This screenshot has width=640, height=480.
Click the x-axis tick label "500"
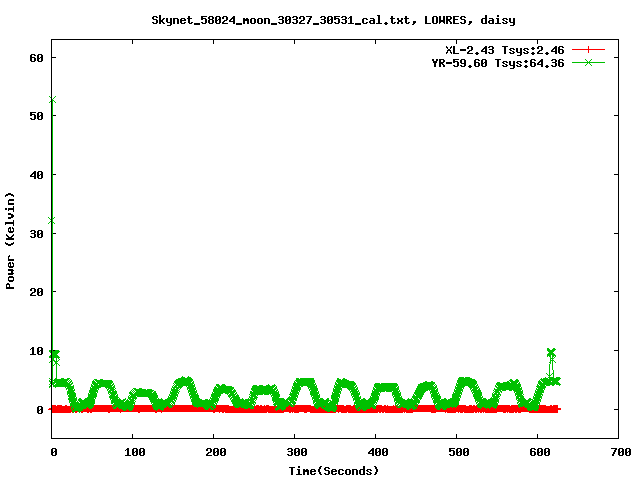coord(458,452)
